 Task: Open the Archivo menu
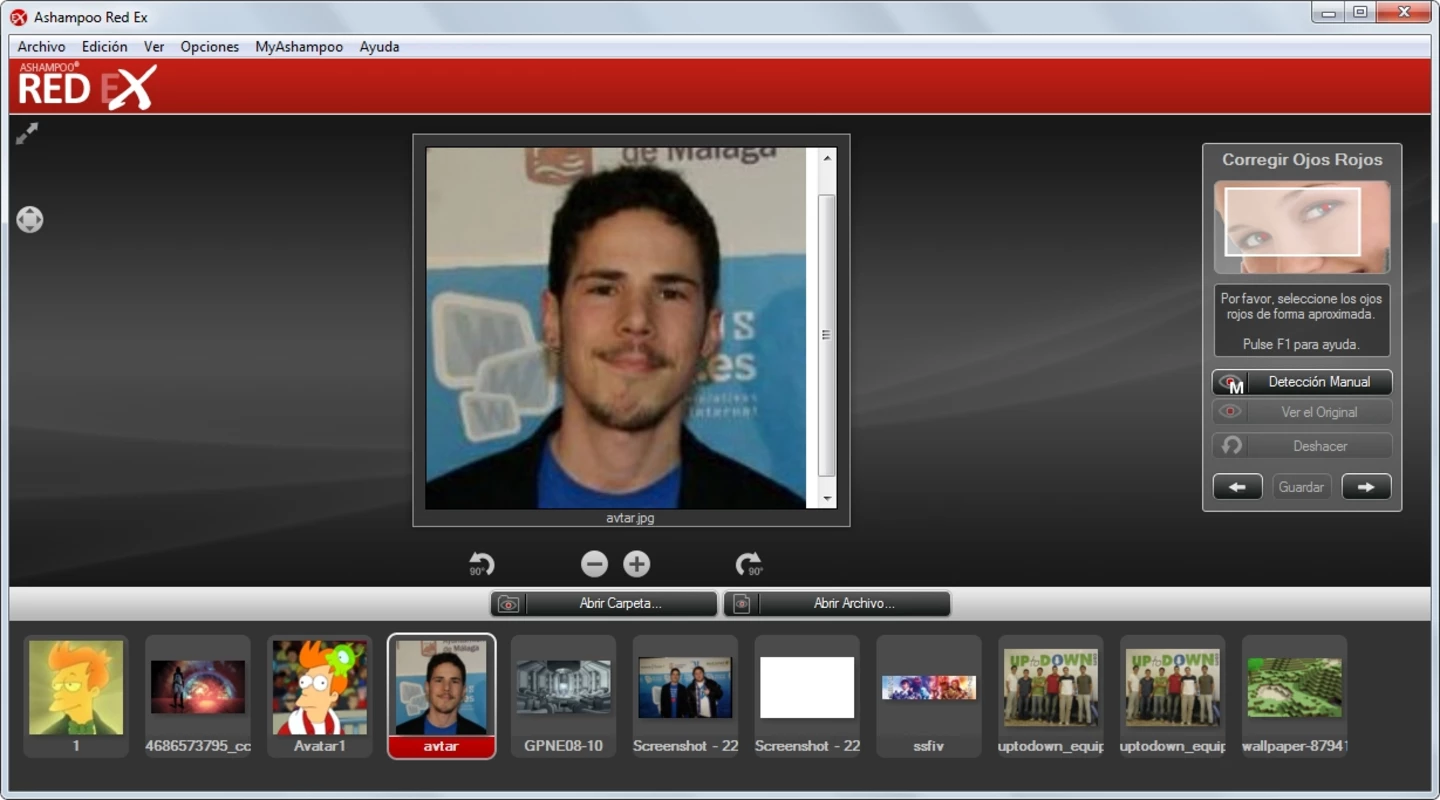point(41,47)
